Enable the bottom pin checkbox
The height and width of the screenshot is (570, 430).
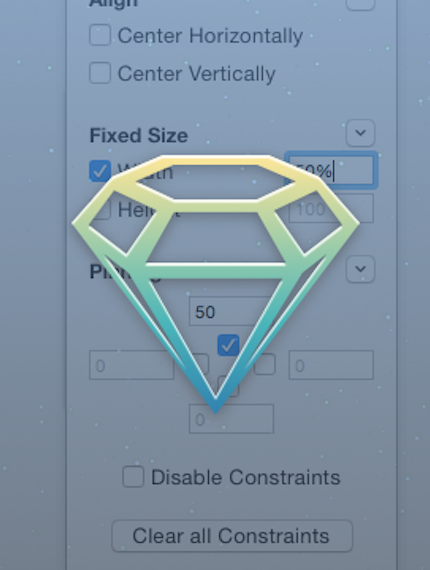tap(228, 386)
